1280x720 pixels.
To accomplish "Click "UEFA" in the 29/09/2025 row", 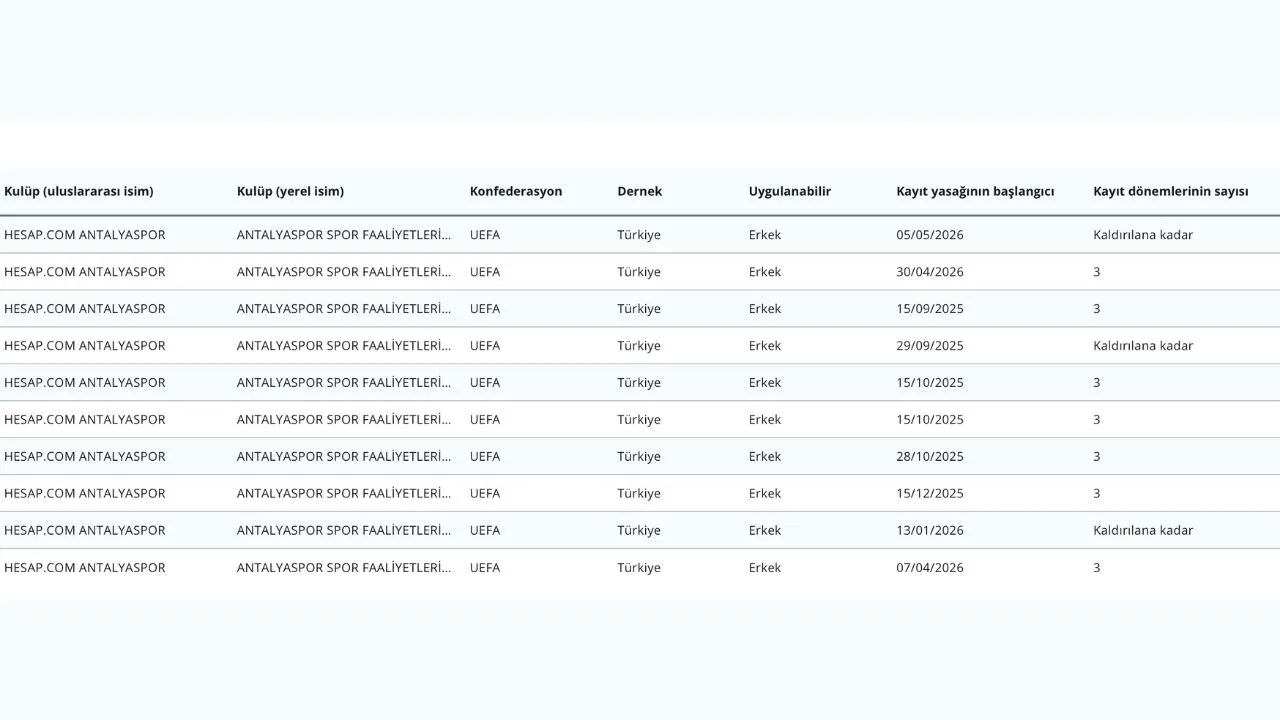I will [485, 346].
